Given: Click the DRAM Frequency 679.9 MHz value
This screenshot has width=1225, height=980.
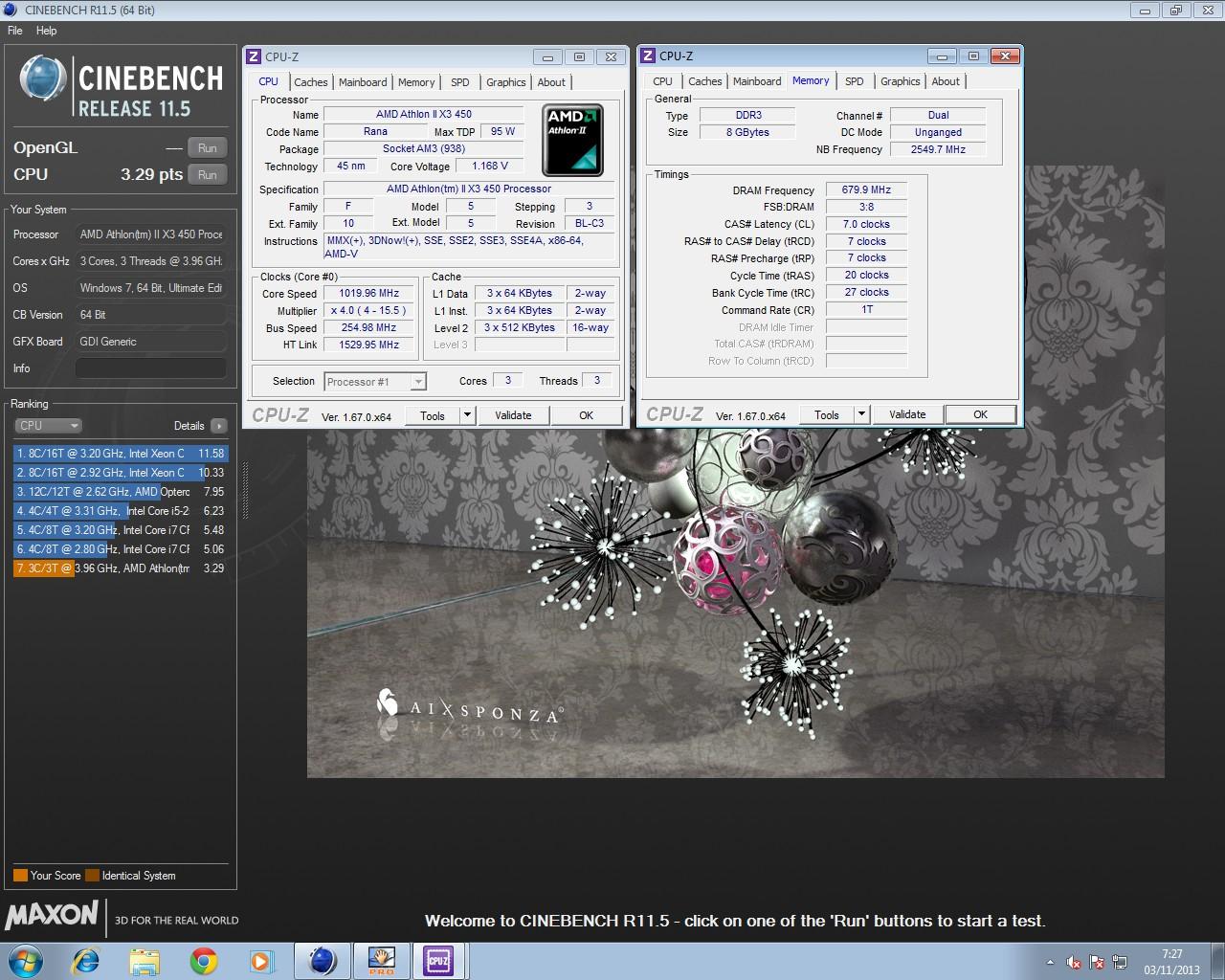Looking at the screenshot, I should pos(866,189).
